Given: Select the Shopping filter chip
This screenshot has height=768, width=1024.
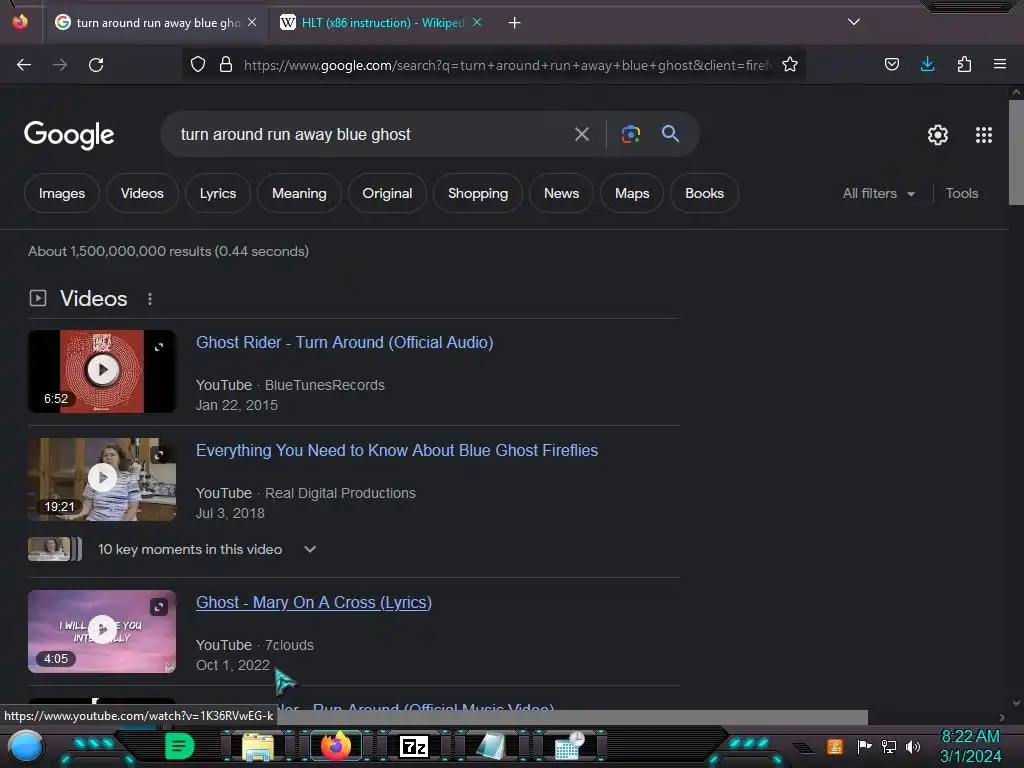Looking at the screenshot, I should coord(478,193).
